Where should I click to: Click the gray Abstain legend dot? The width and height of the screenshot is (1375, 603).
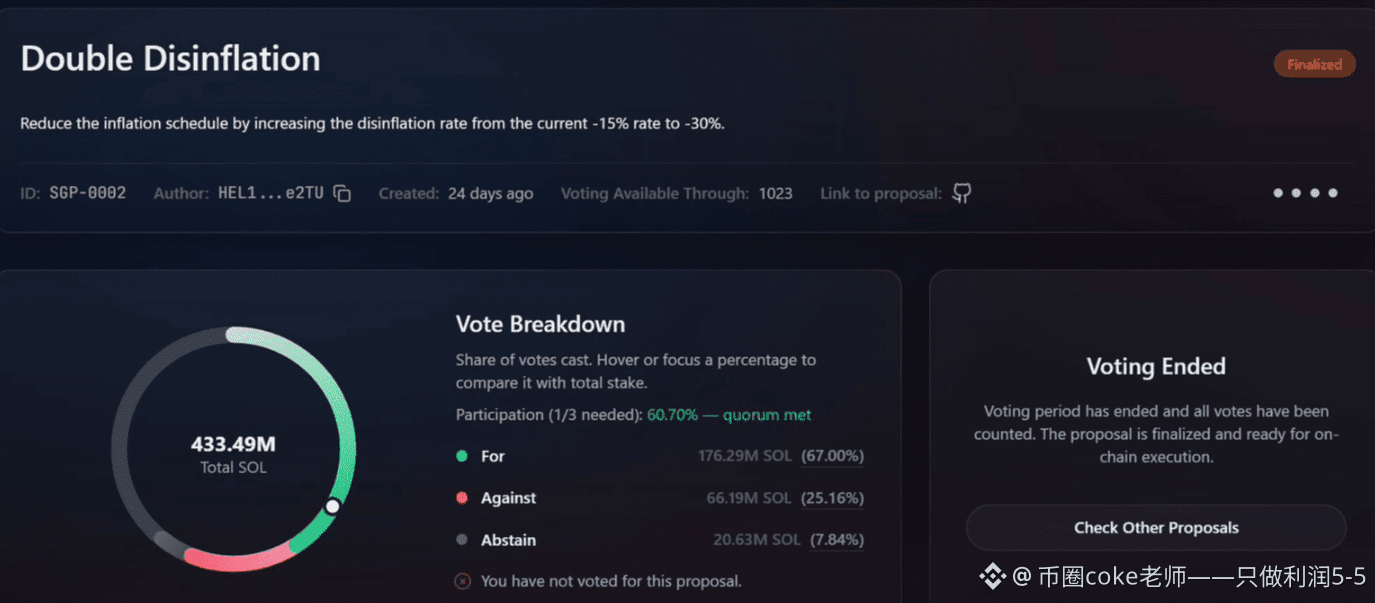(462, 540)
